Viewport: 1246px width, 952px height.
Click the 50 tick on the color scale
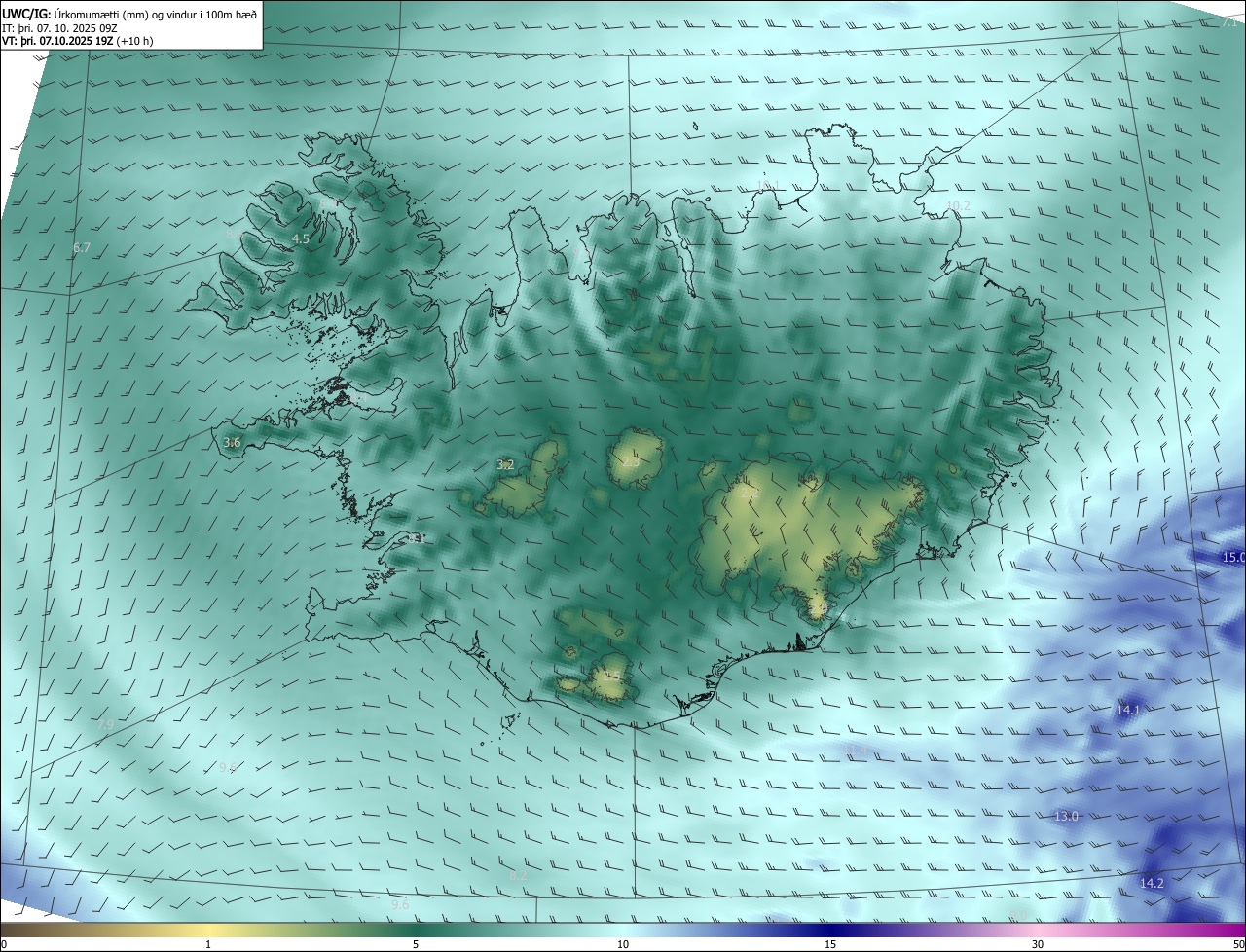(x=1238, y=944)
